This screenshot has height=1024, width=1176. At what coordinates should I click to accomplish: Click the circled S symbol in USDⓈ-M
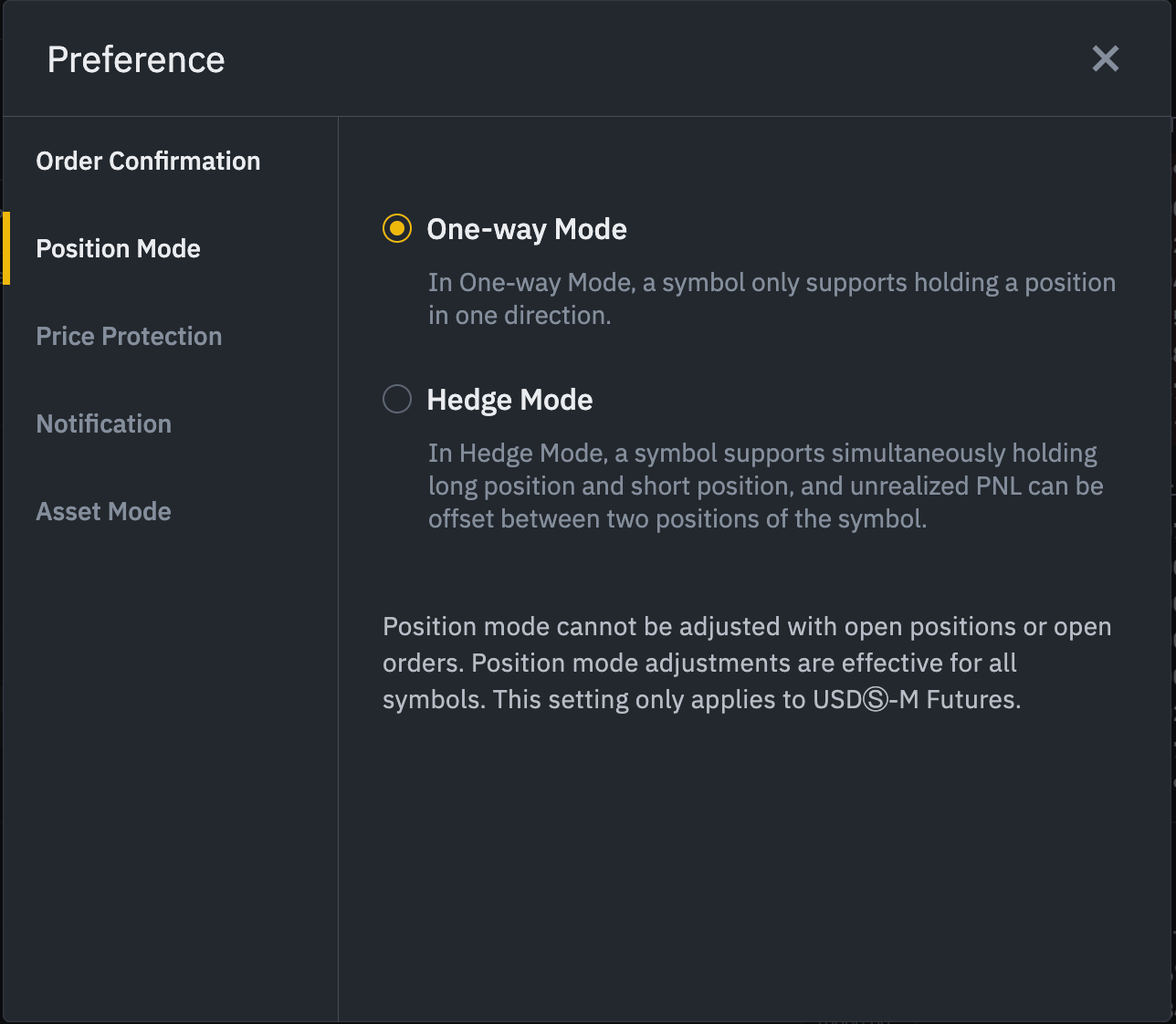point(875,701)
